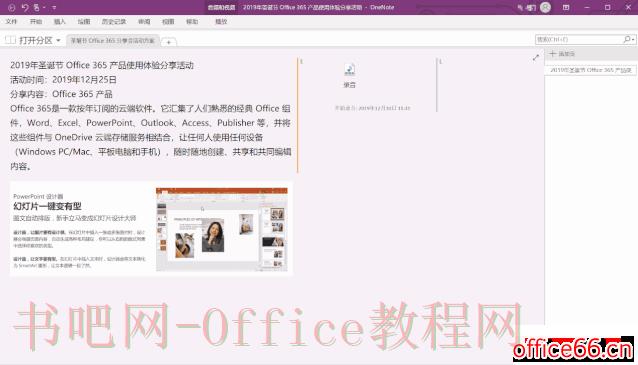Switch to the 开始 (Home) ribbon tab
Image resolution: width=638 pixels, height=365 pixels.
pyautogui.click(x=36, y=22)
